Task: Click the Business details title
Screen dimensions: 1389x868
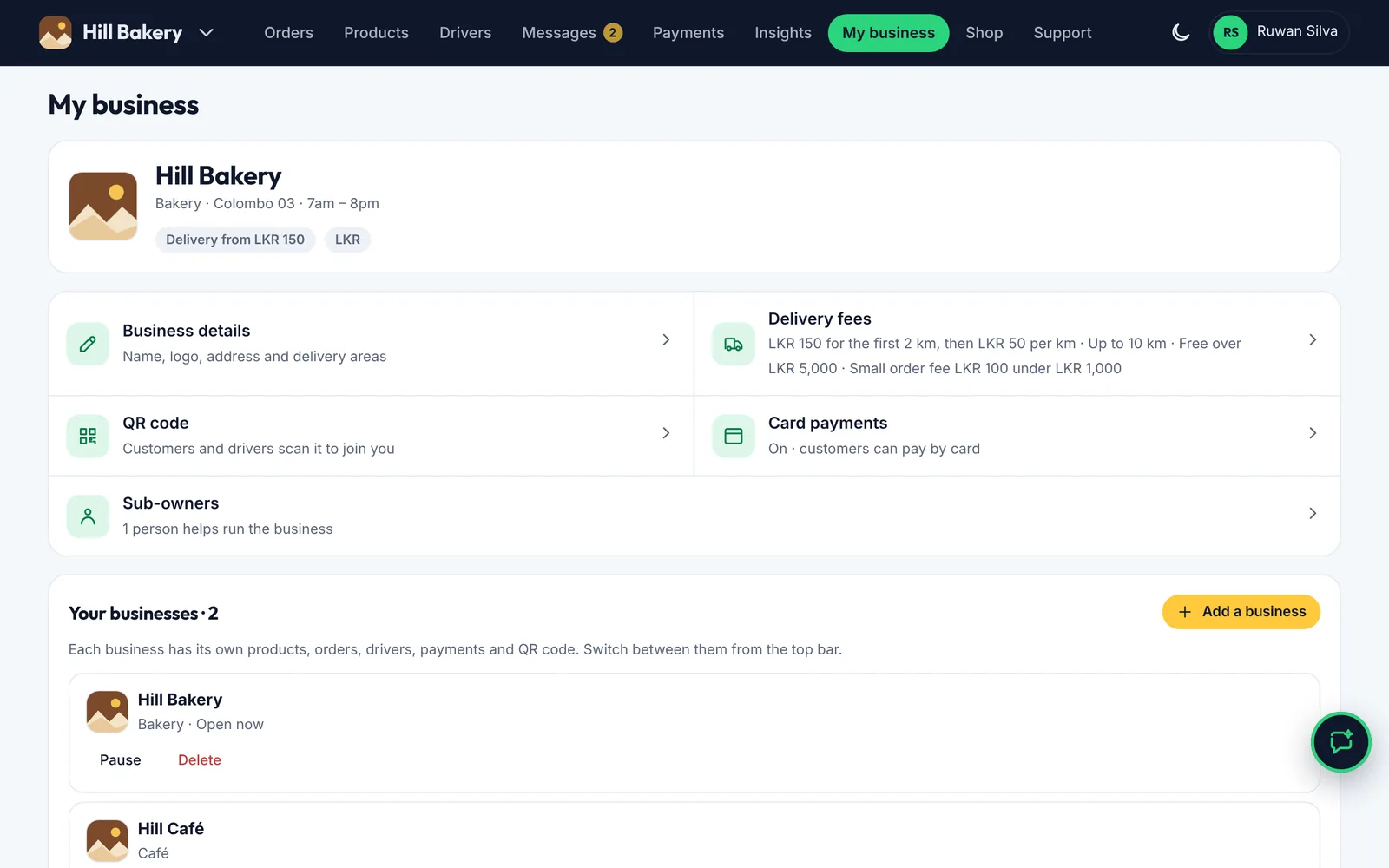Action: 187,331
